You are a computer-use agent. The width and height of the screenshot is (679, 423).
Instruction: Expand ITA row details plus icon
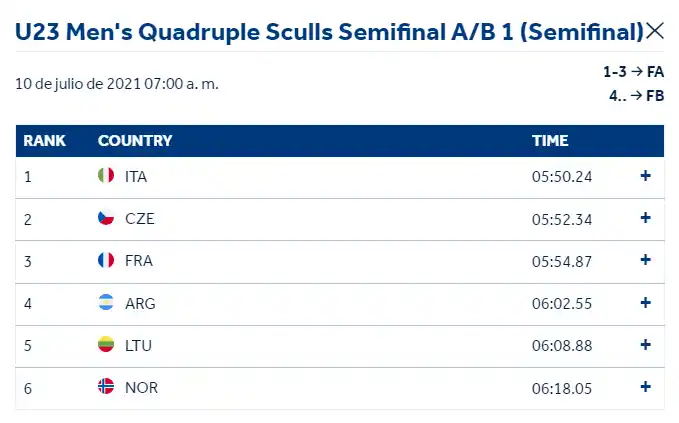645,176
